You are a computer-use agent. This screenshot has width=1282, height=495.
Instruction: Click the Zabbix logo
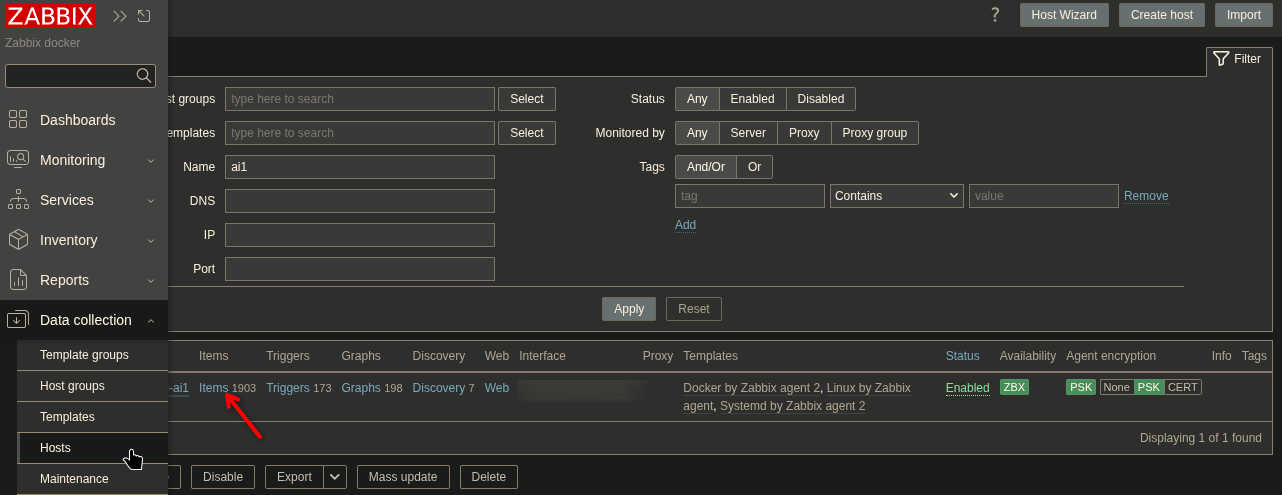tap(50, 16)
